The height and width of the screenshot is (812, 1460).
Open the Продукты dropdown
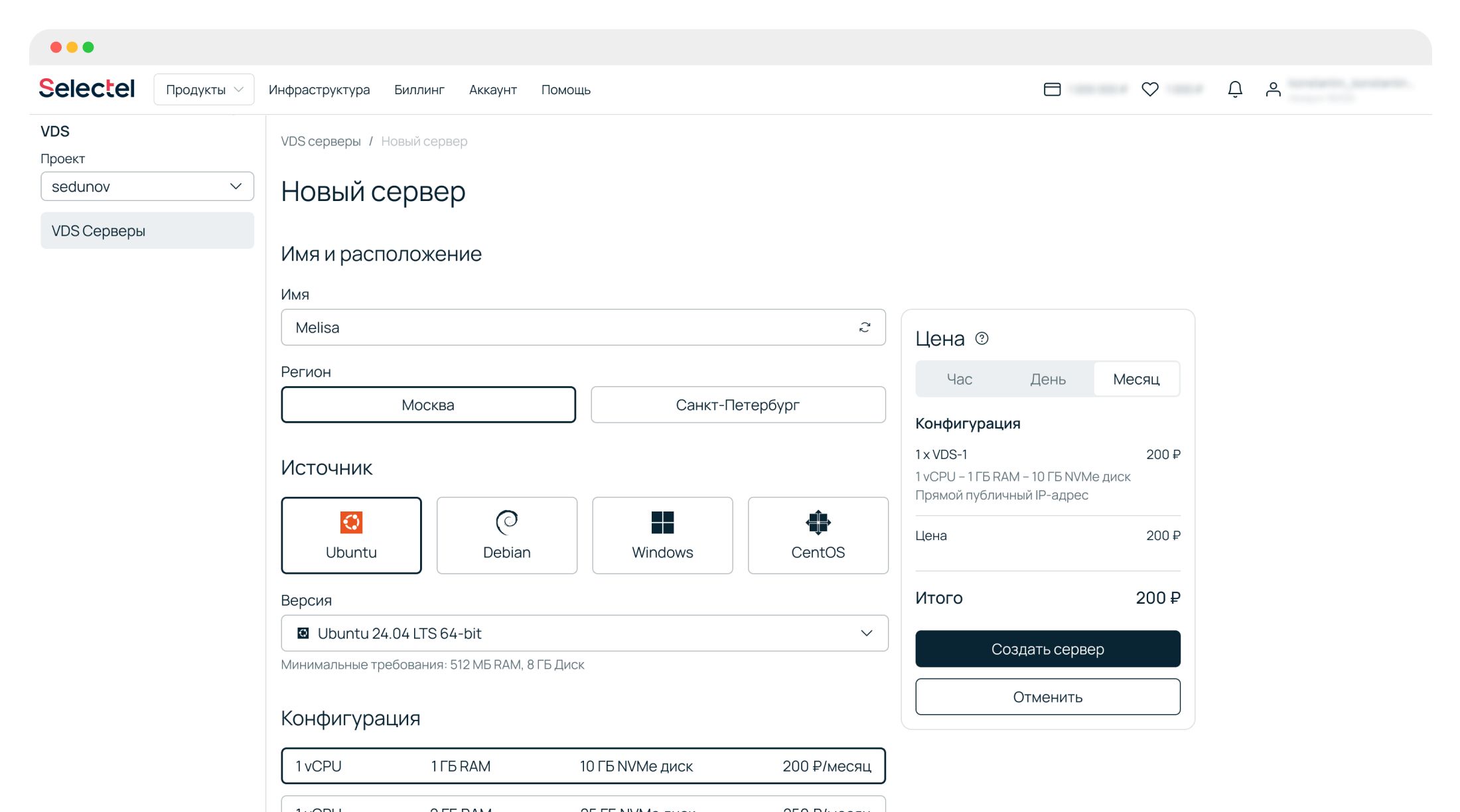(x=204, y=90)
